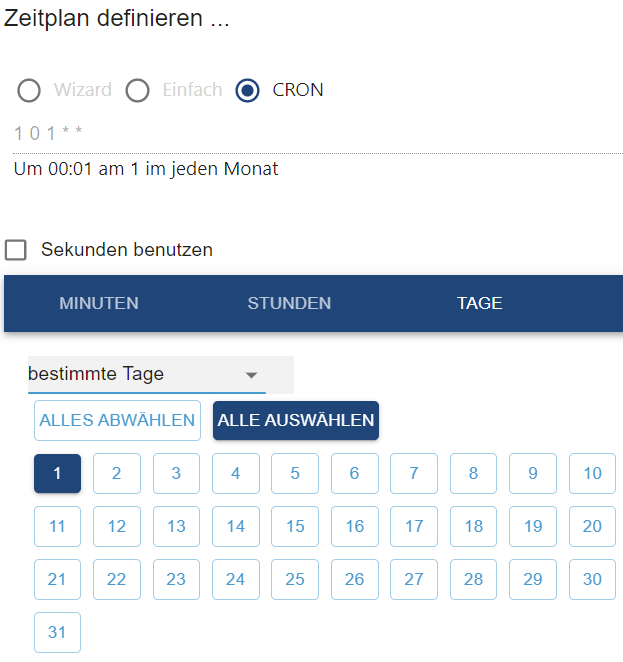This screenshot has height=662, width=623.
Task: Pick day 24 in the day grid
Action: click(236, 579)
